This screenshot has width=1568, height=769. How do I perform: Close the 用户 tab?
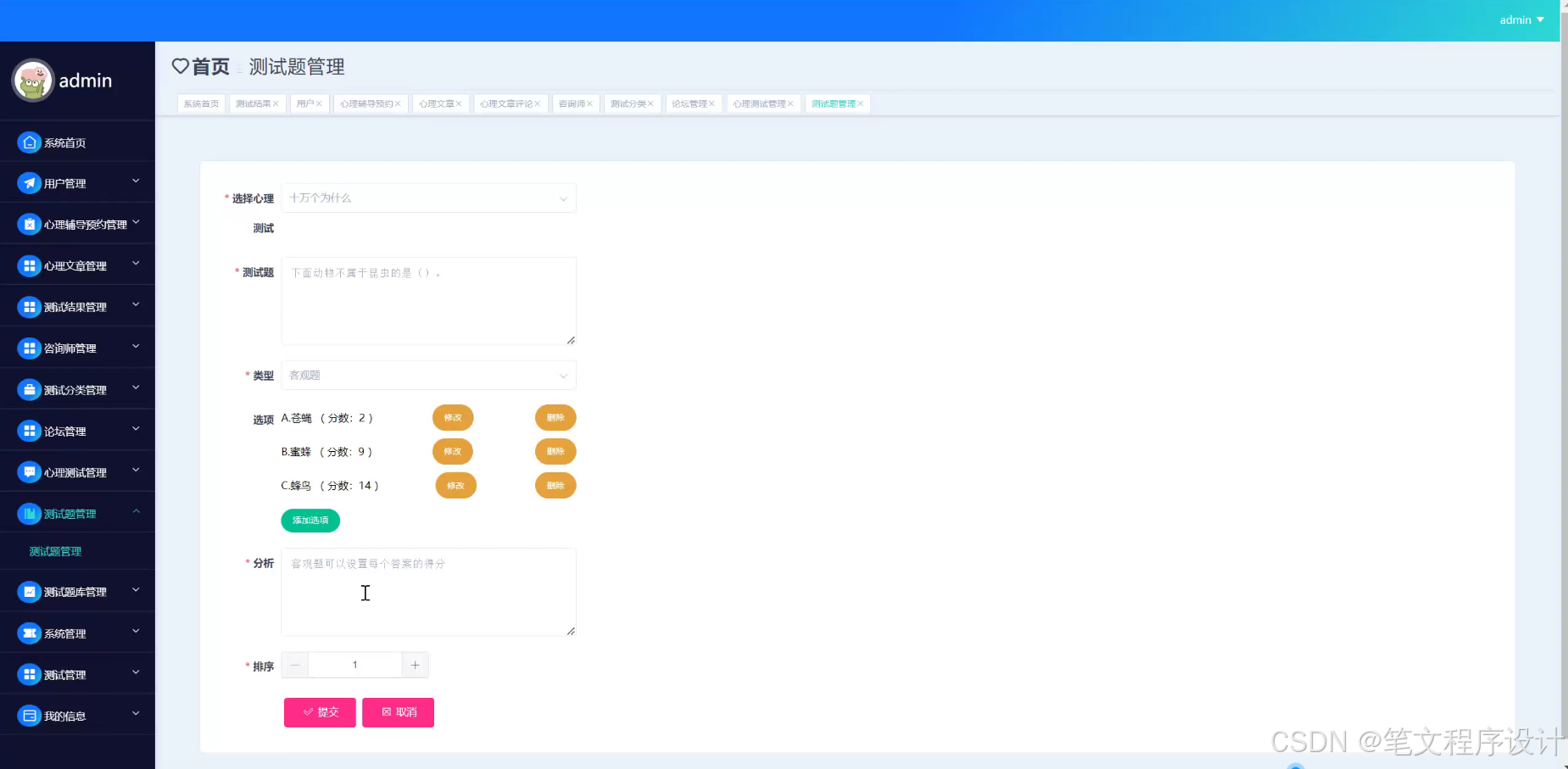319,103
